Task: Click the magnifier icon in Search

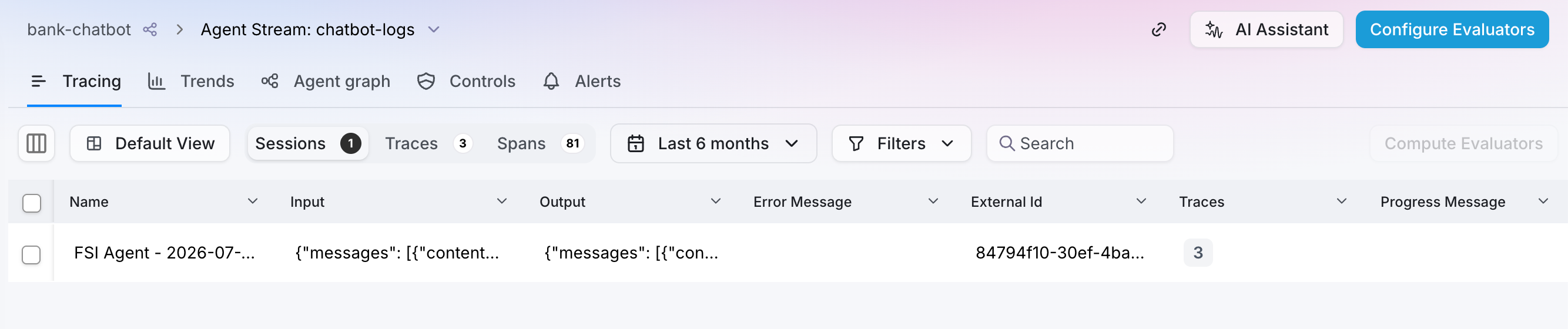Action: click(x=1007, y=143)
